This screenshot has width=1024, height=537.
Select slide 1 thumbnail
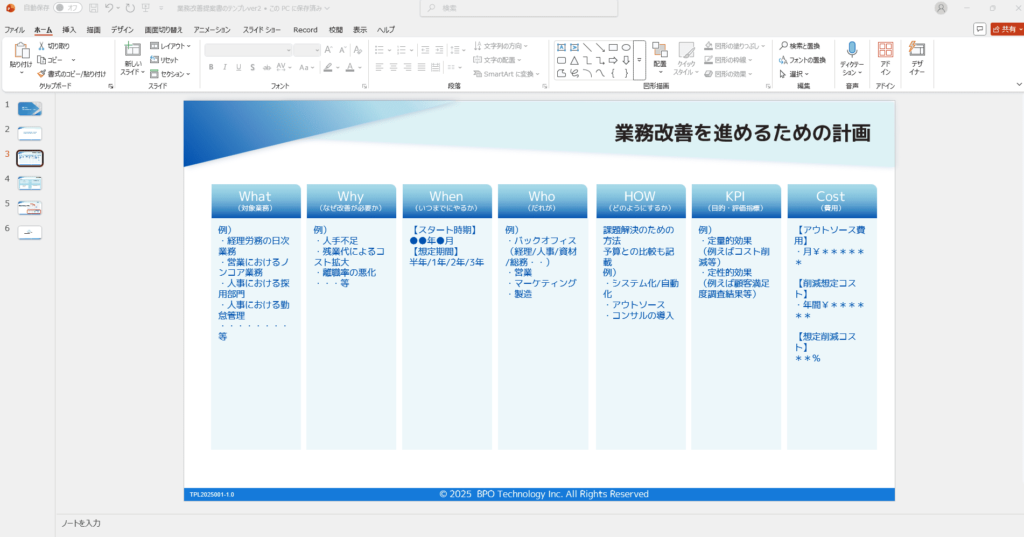pos(30,108)
